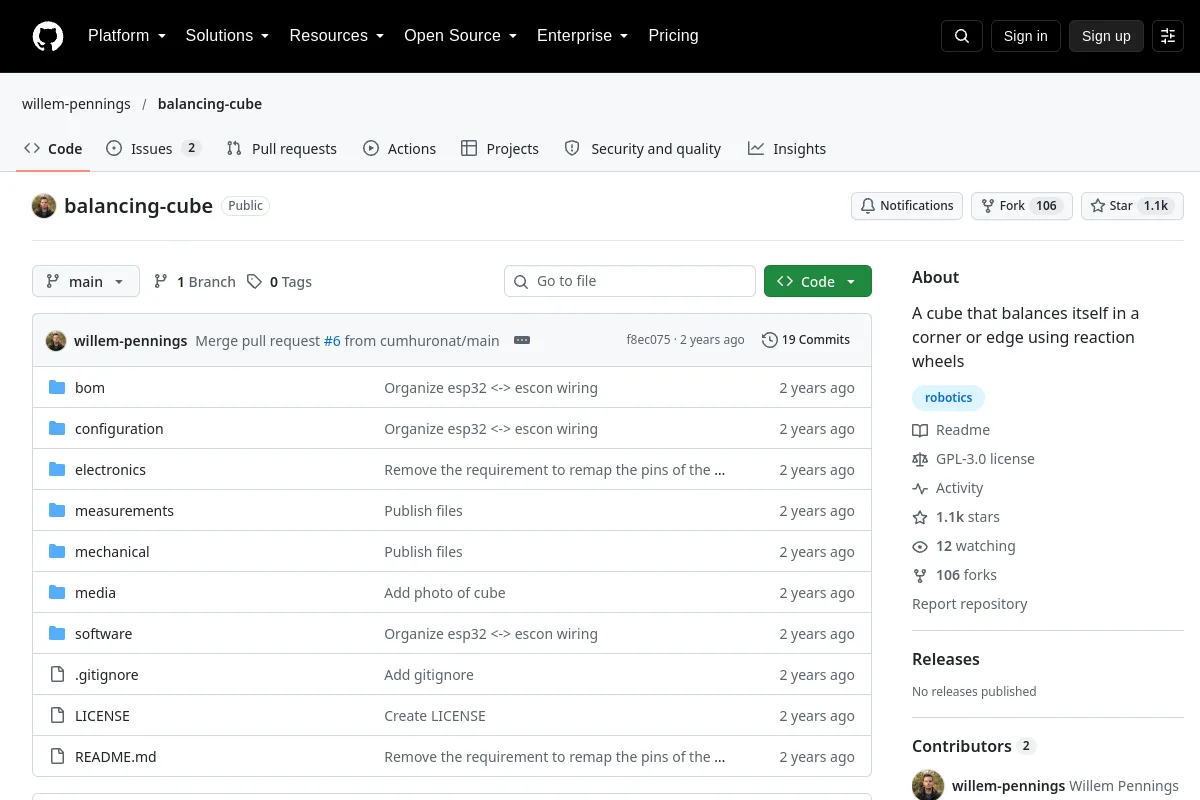Open the Platform dropdown menu

click(x=127, y=36)
